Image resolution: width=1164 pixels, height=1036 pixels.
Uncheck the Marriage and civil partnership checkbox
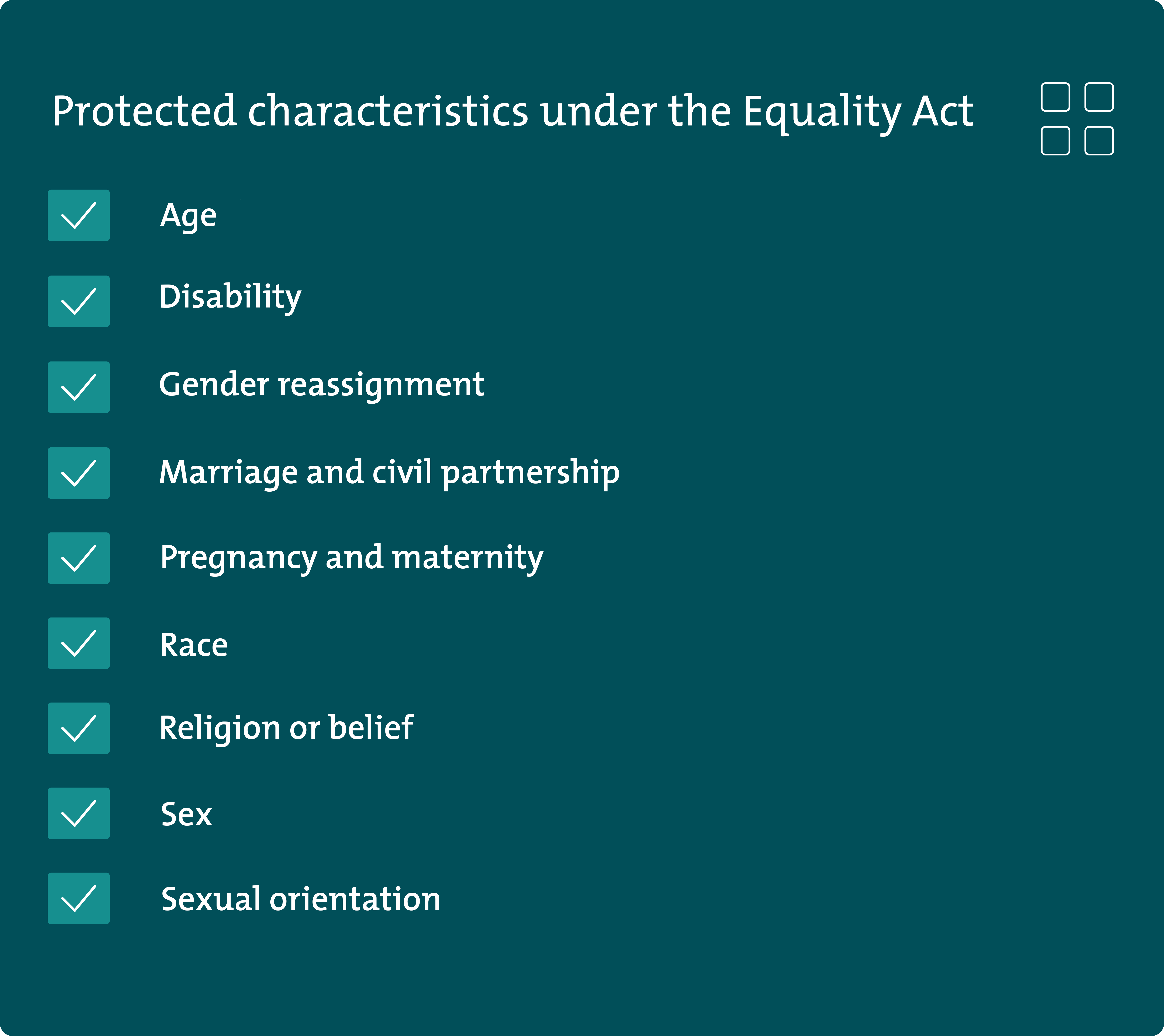[78, 473]
